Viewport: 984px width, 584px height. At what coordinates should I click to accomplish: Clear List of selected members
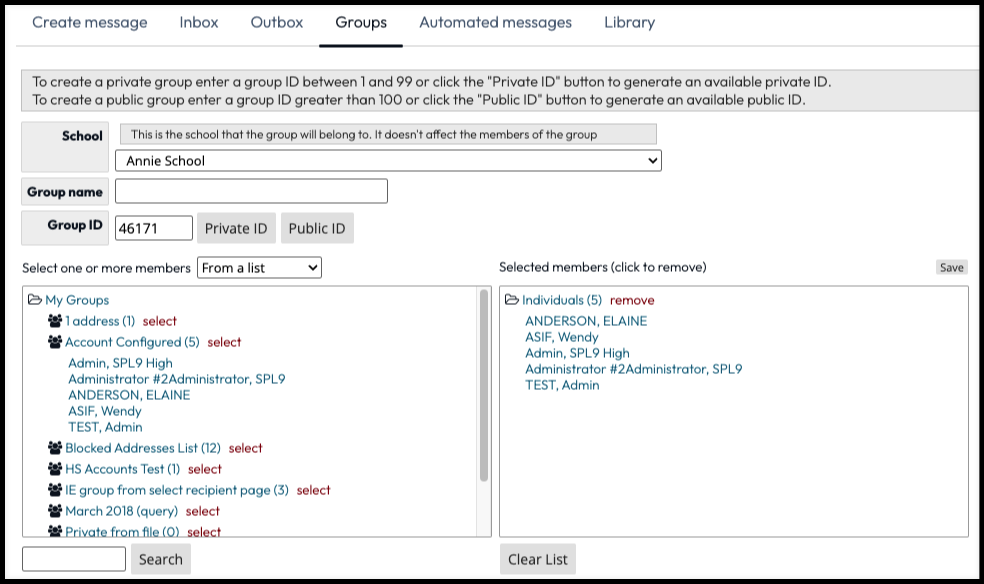[537, 559]
